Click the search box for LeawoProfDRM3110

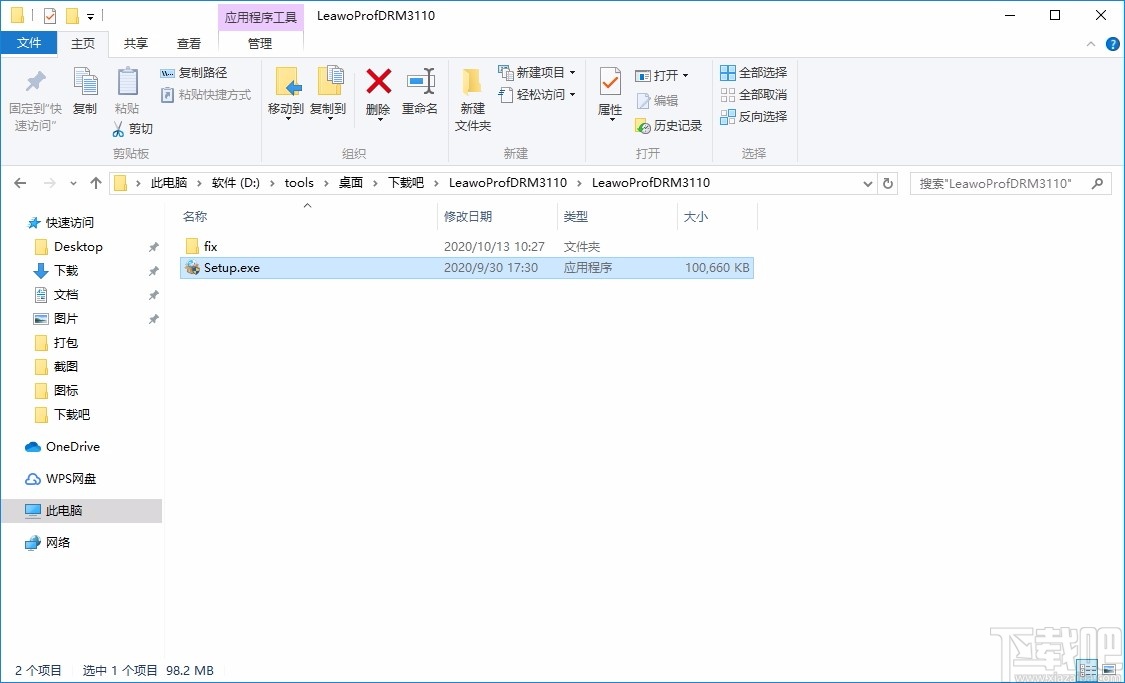pos(1000,183)
